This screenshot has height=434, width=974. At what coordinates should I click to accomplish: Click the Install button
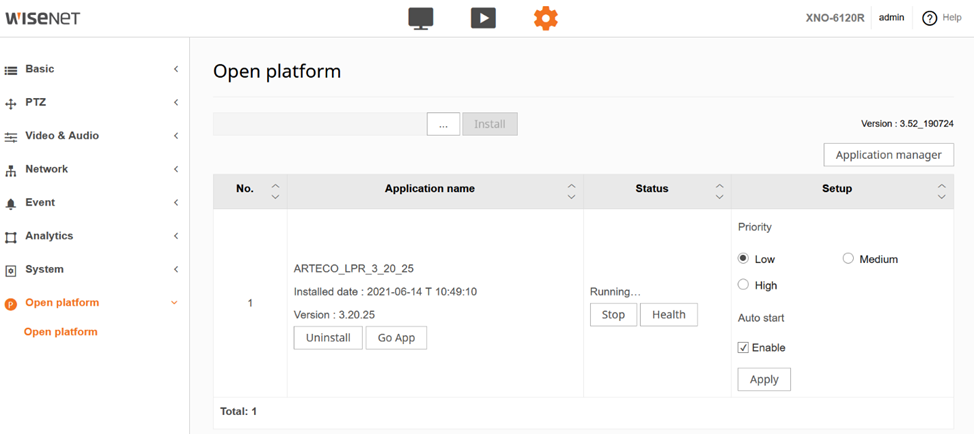(489, 124)
